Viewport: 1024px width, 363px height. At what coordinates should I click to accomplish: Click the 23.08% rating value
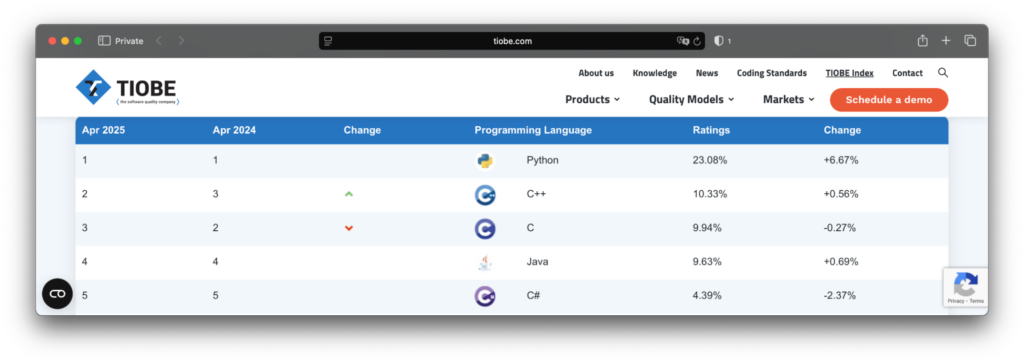coord(710,160)
